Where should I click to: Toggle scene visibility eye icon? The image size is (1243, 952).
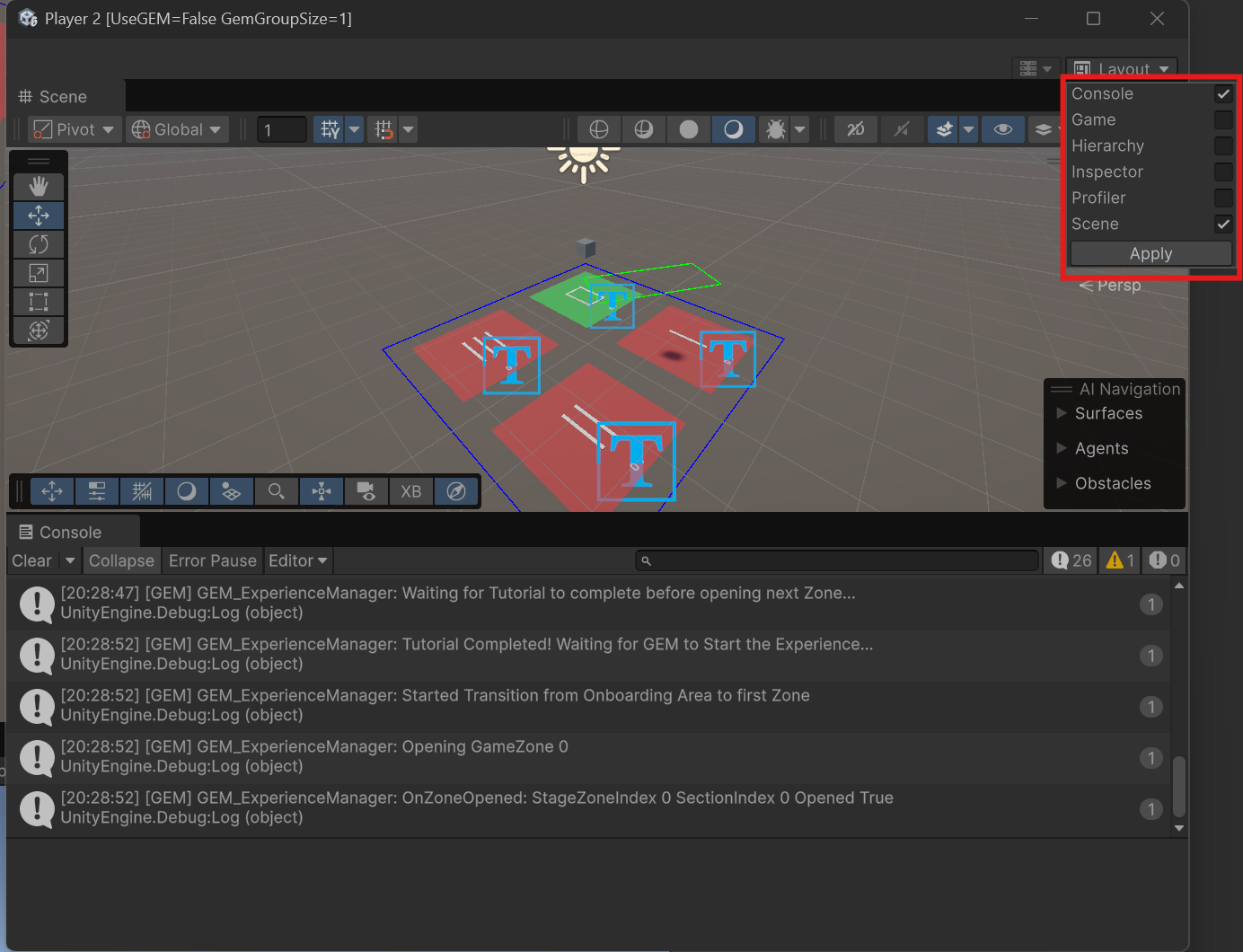pyautogui.click(x=1002, y=129)
